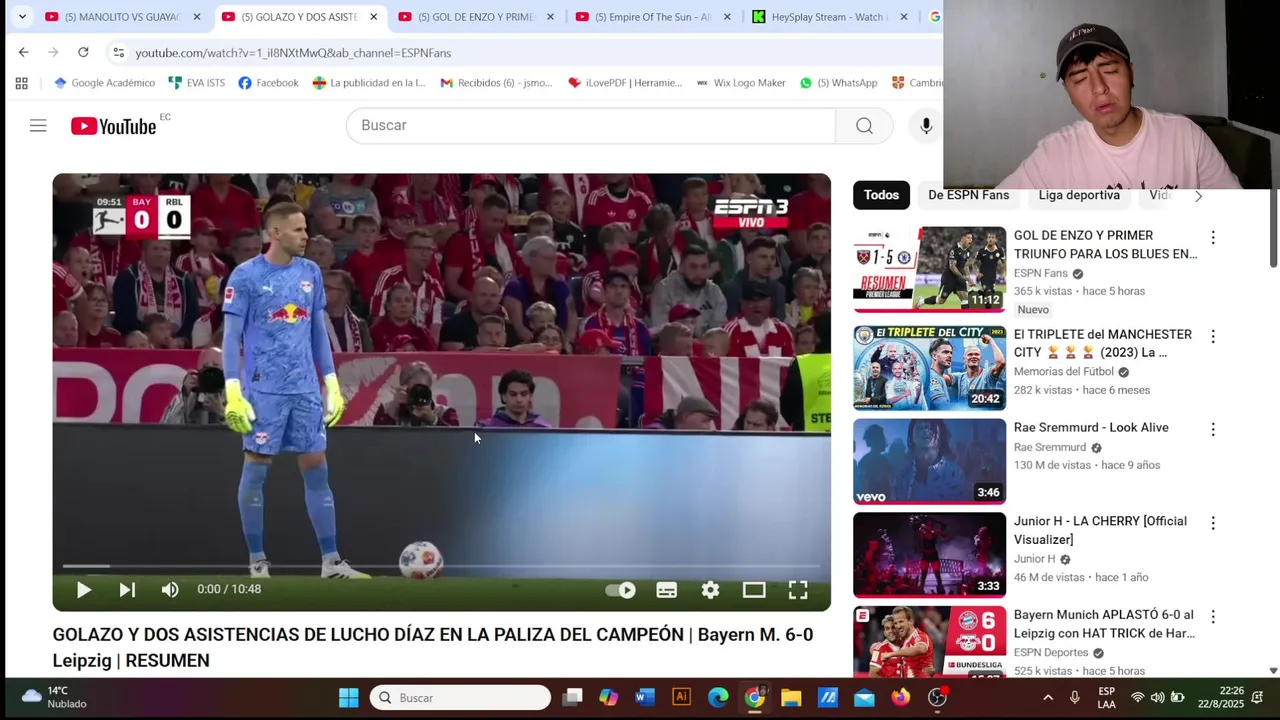Open Facebook bookmark
This screenshot has height=720, width=1280.
(268, 83)
